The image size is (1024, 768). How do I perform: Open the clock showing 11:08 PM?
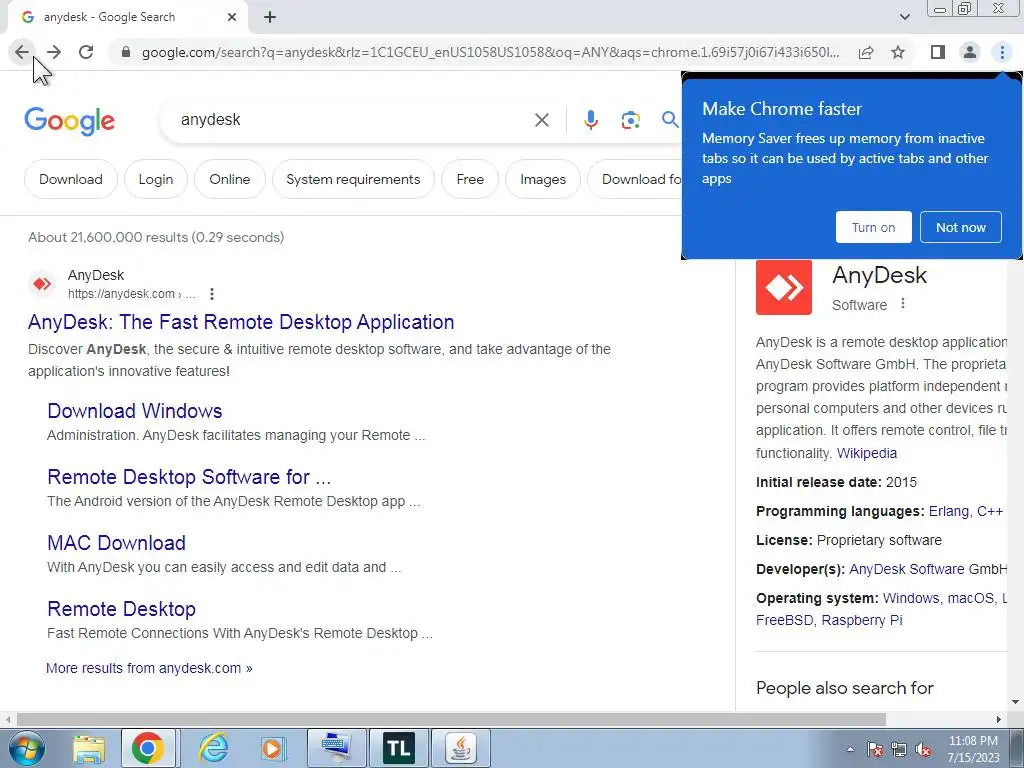[974, 749]
